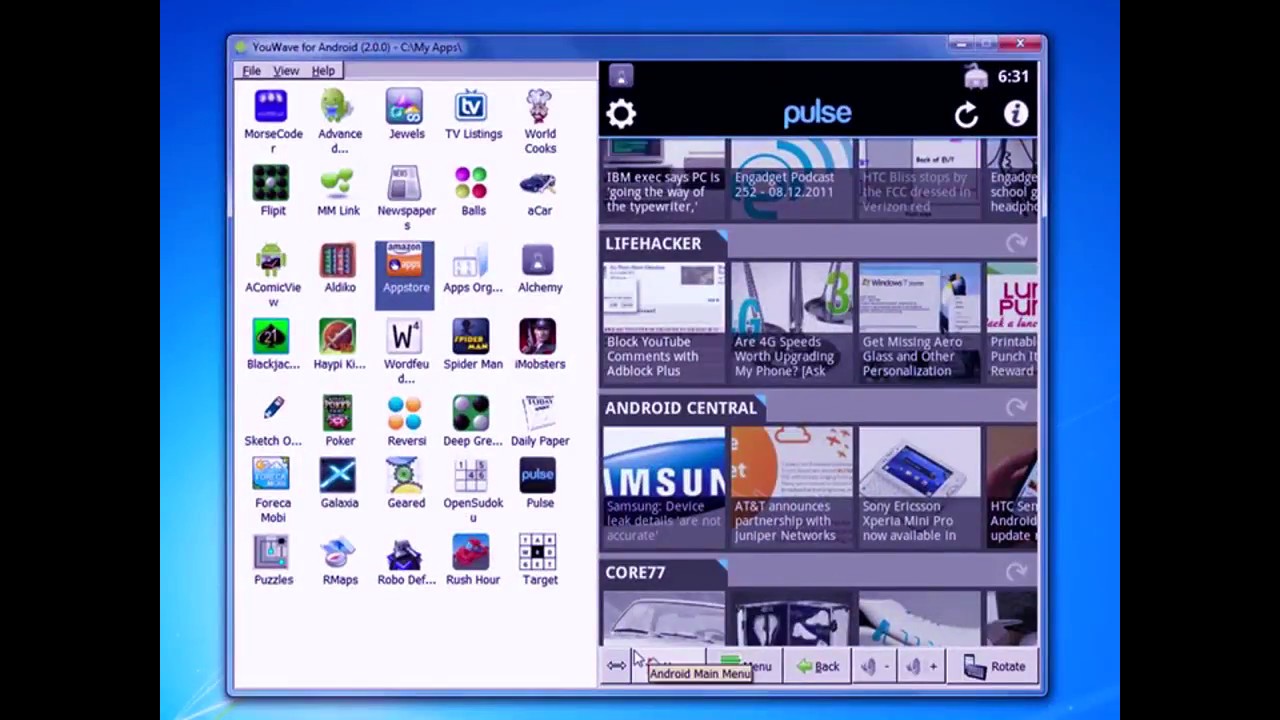This screenshot has width=1280, height=720.
Task: Open the Sony Ericsson Xperia Mini Pro story
Action: [x=920, y=487]
